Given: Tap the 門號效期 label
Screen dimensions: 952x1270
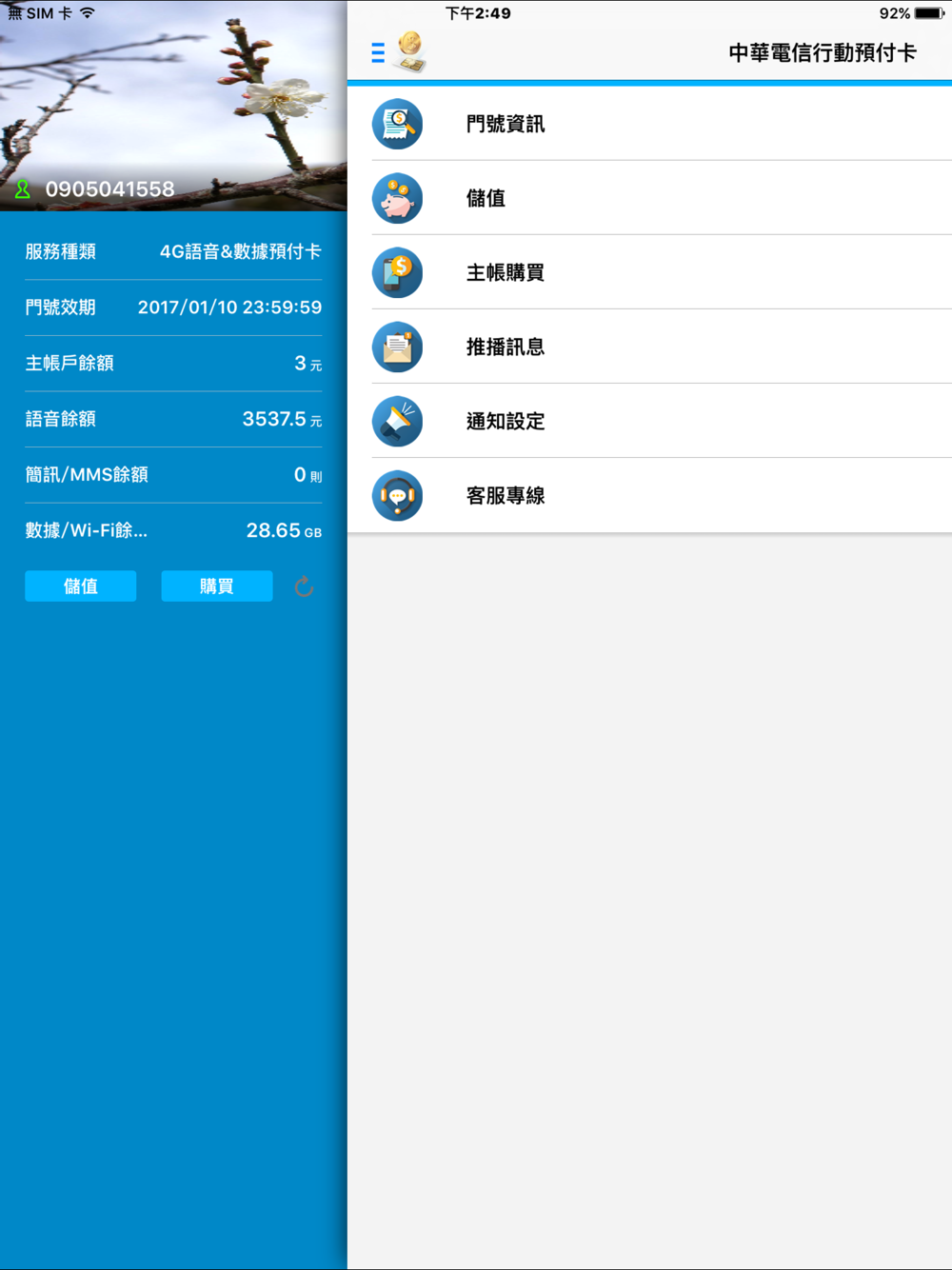Looking at the screenshot, I should [61, 307].
